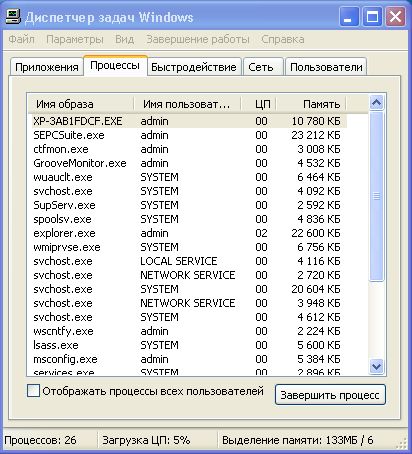Open the Файл menu

coord(21,39)
